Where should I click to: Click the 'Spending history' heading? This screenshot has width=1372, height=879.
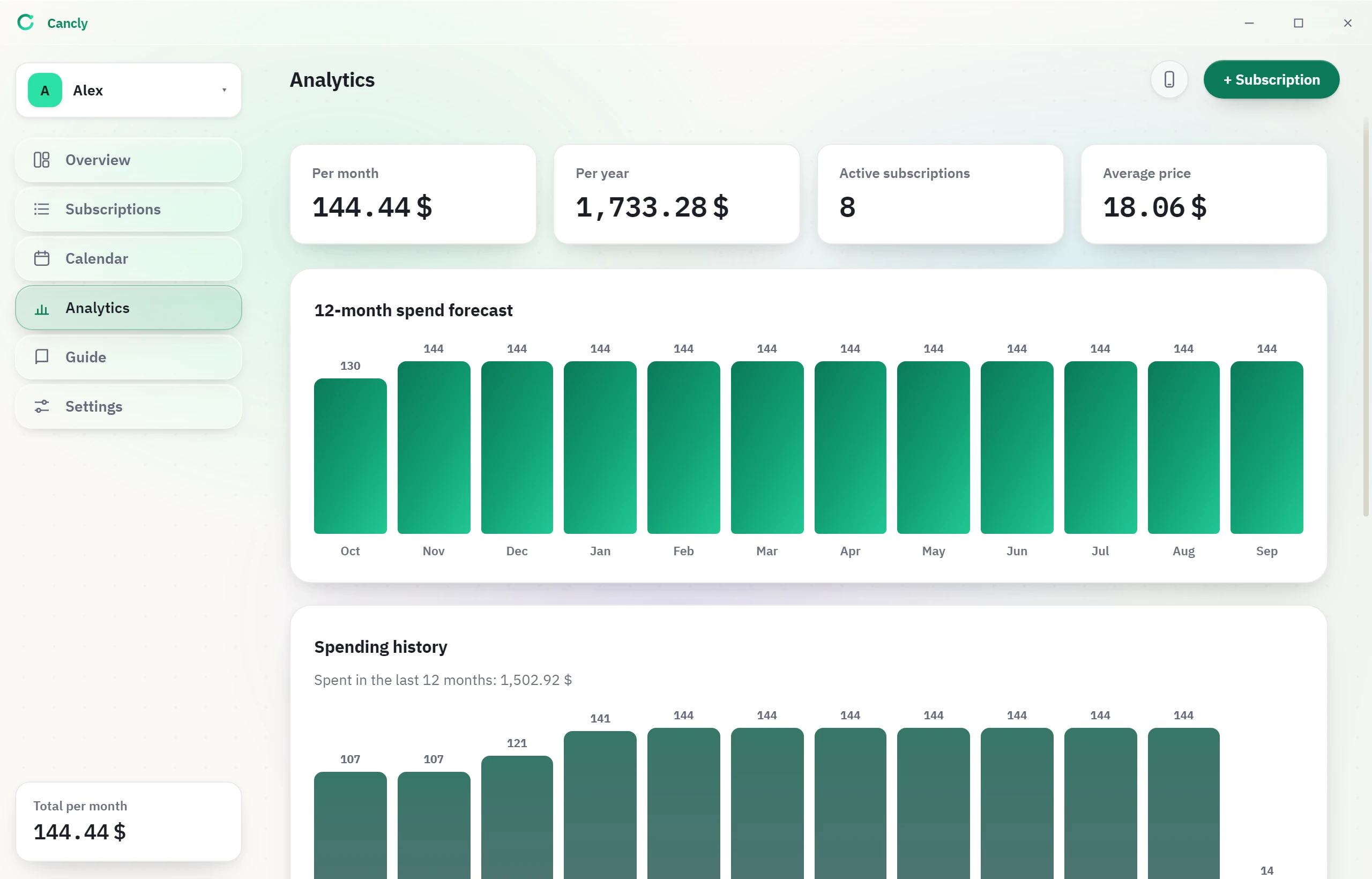click(x=381, y=647)
